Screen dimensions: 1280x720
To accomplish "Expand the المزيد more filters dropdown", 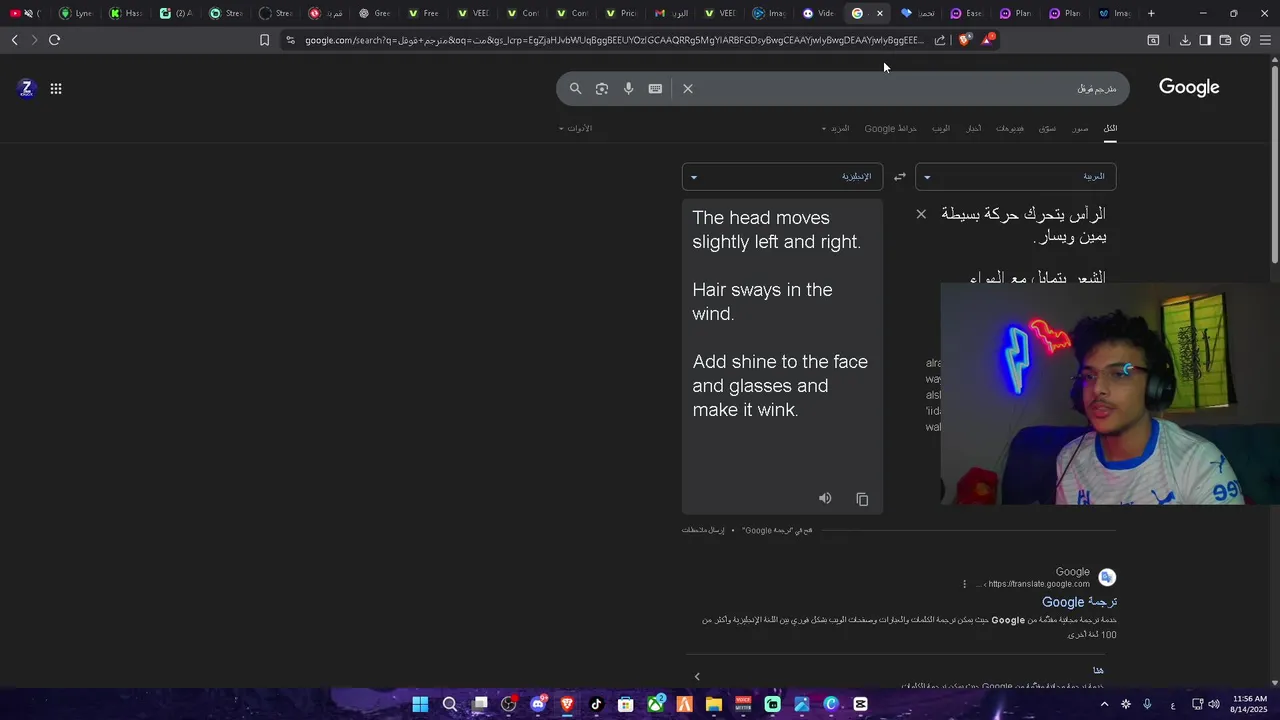I will [x=836, y=128].
